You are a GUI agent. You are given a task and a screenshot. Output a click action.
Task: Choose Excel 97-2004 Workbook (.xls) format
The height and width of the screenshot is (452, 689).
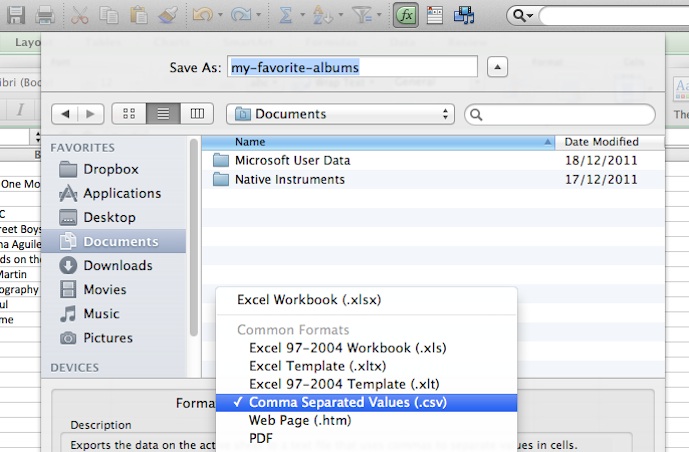pyautogui.click(x=366, y=348)
